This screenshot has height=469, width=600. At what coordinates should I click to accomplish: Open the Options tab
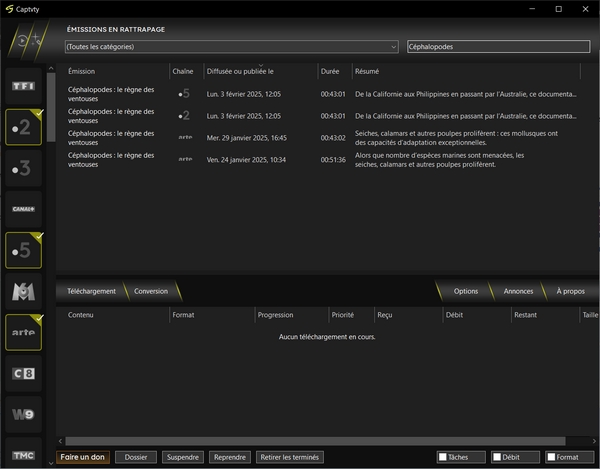coord(465,291)
